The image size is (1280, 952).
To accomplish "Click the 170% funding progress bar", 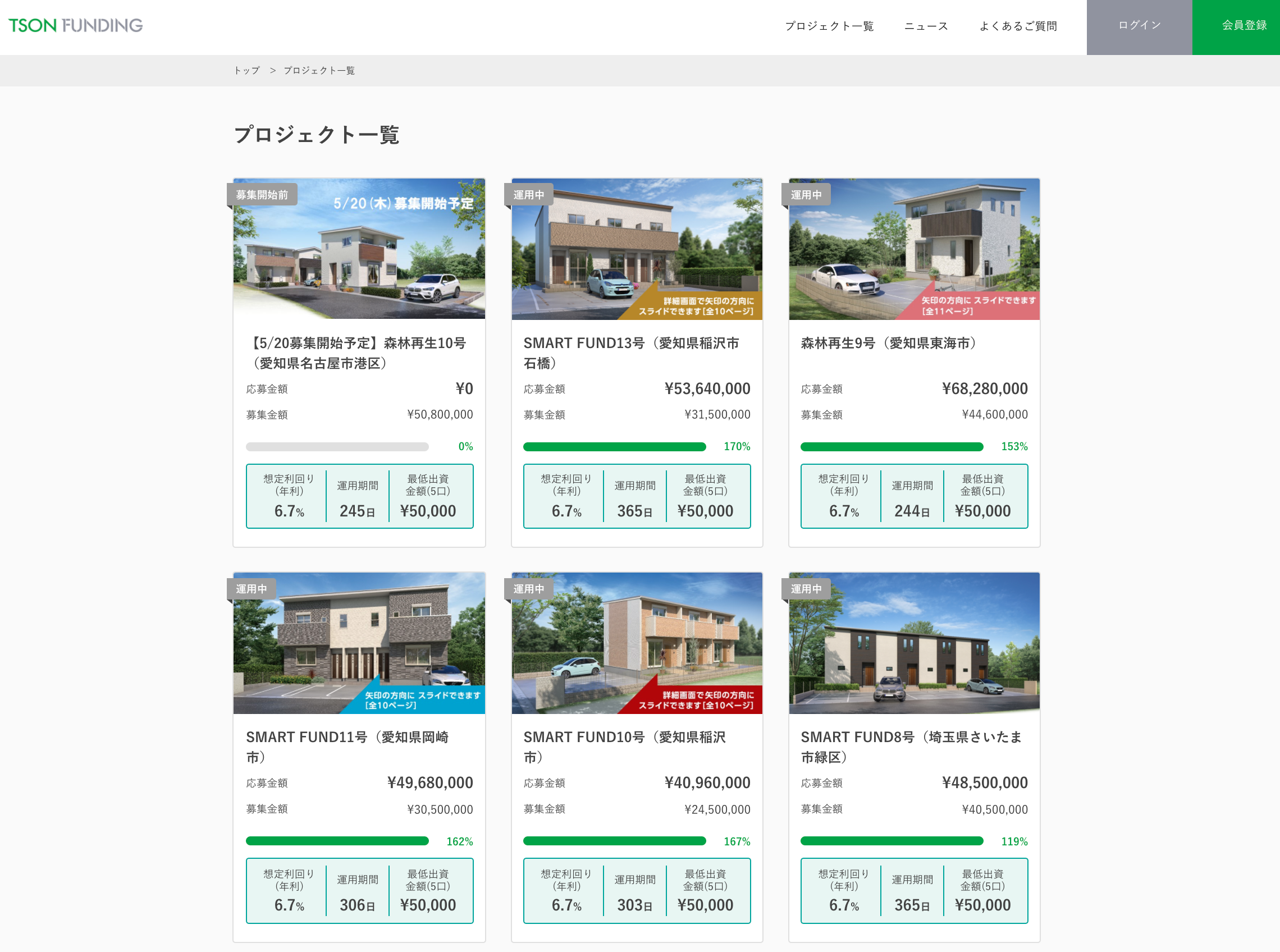I will (x=614, y=447).
